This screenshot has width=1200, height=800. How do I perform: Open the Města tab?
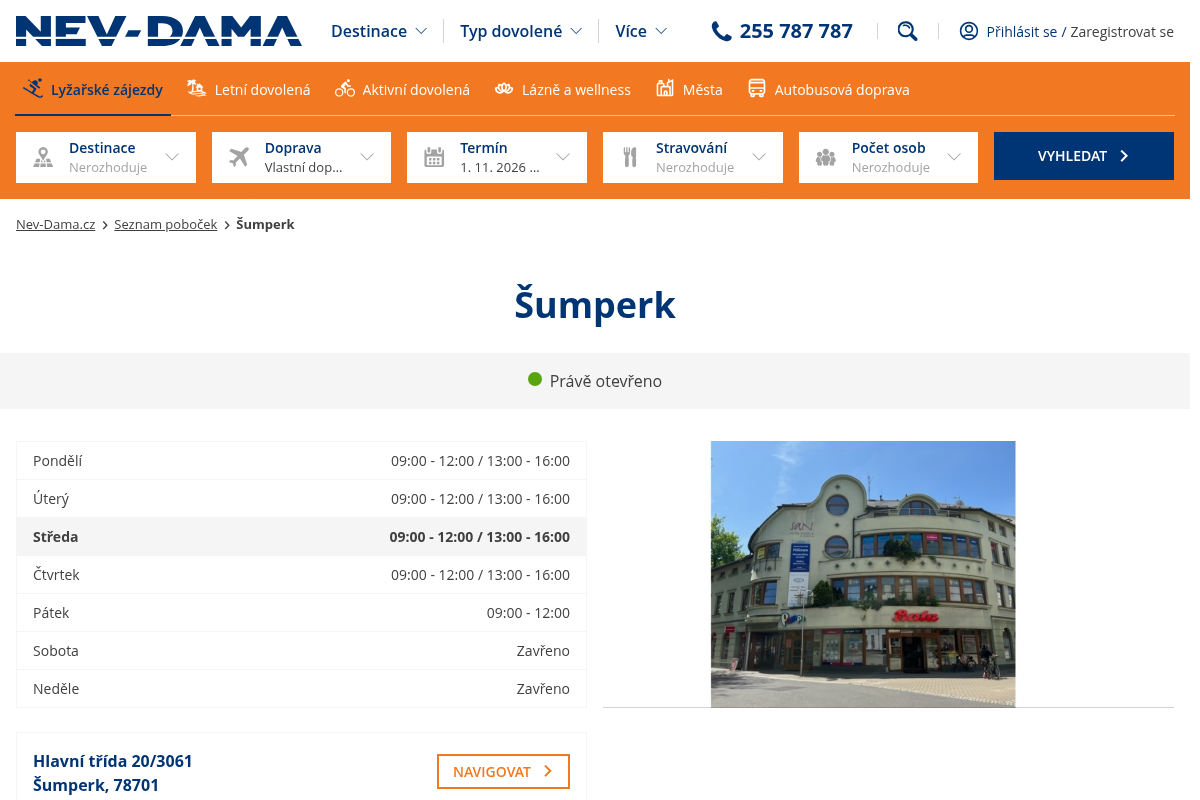(689, 90)
